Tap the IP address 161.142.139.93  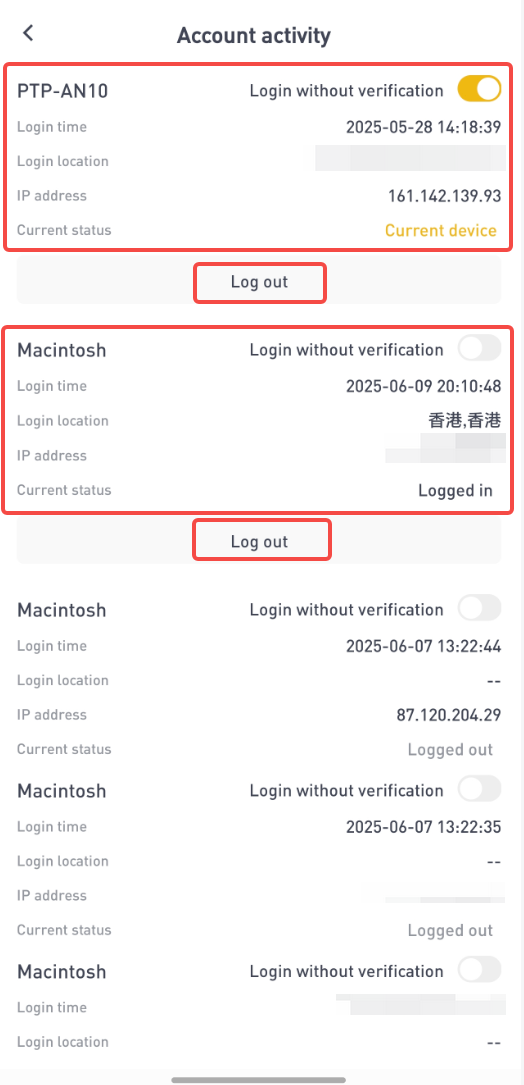(444, 196)
